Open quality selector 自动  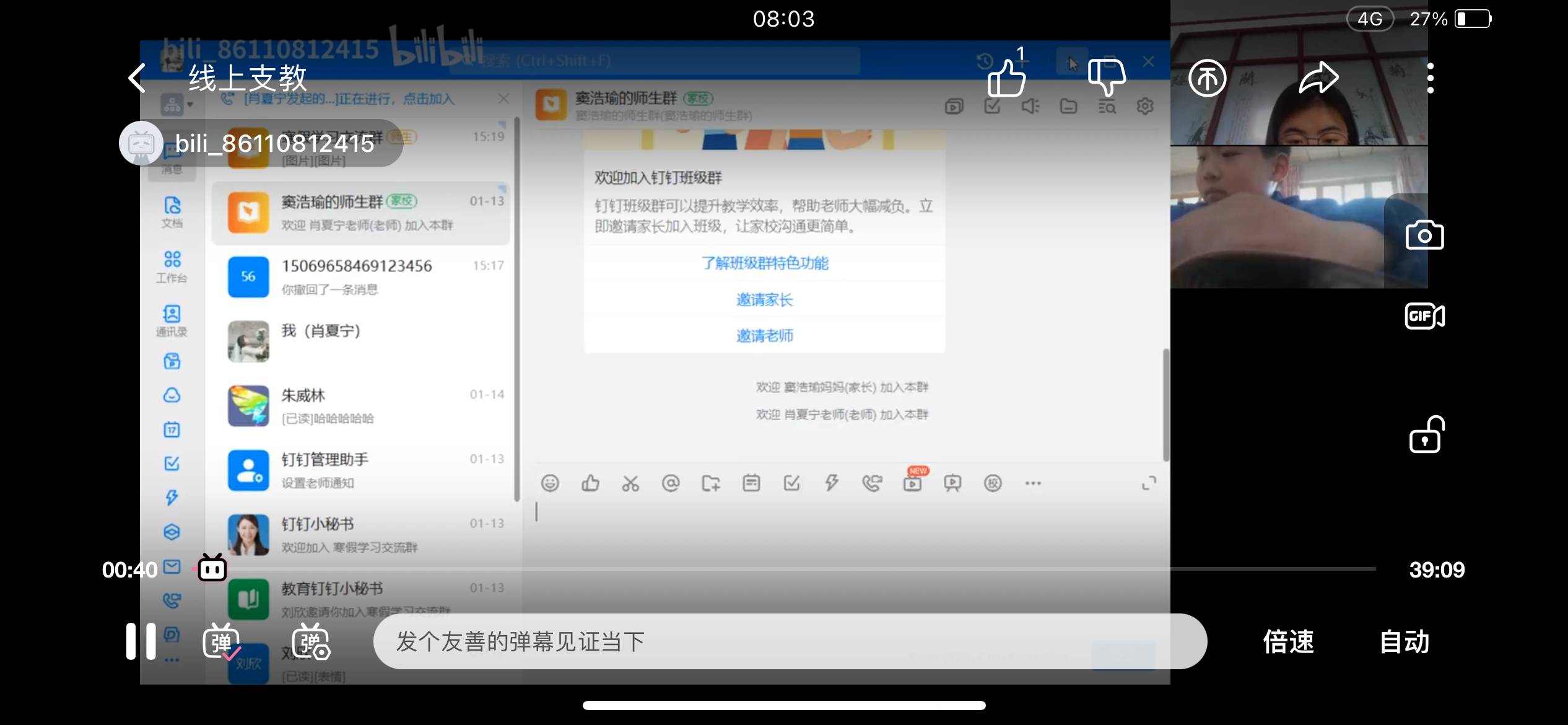pos(1405,641)
